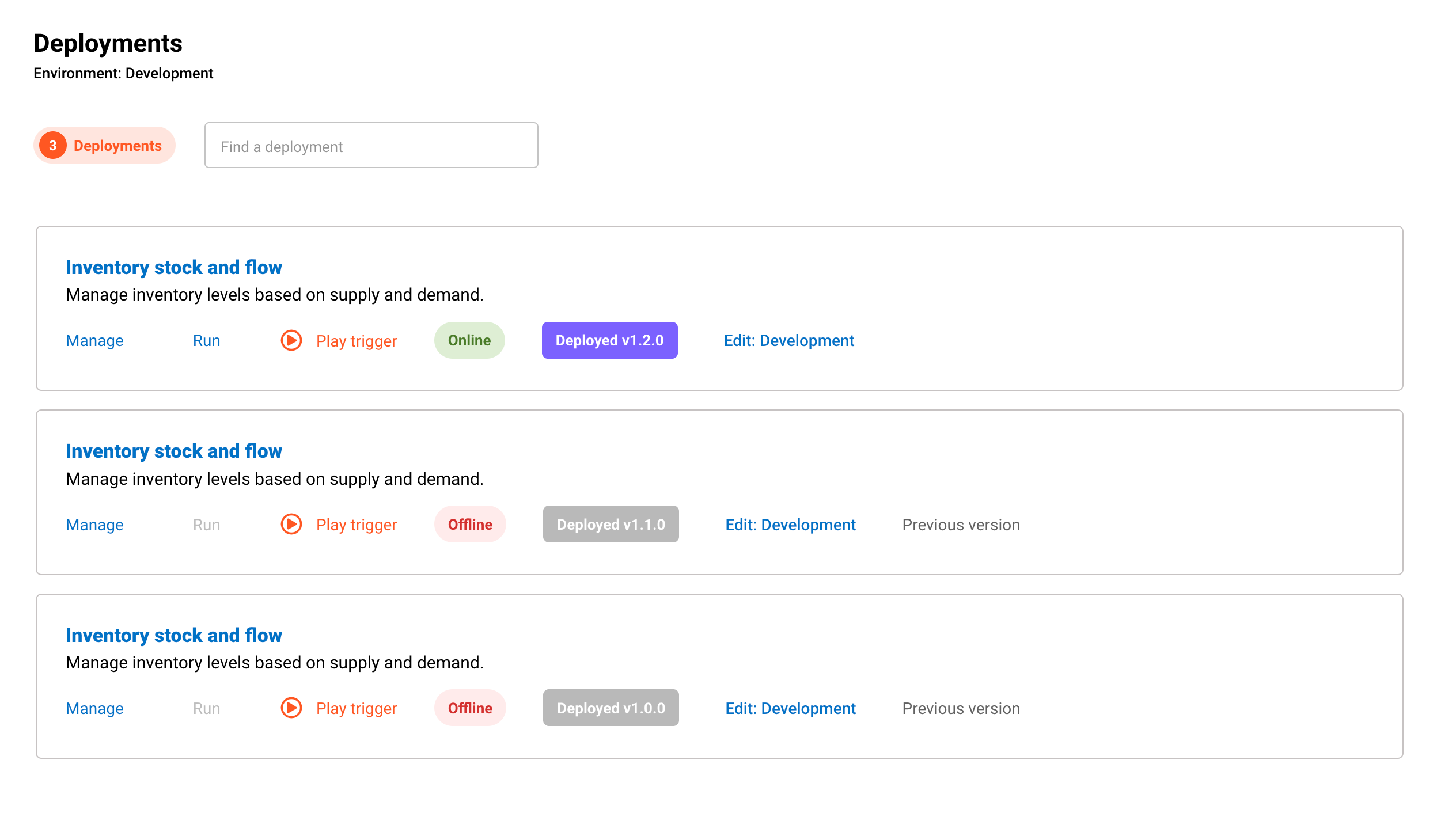Viewport: 1456px width, 813px height.
Task: Open the last Inventory stock and flow title link
Action: pyautogui.click(x=174, y=635)
